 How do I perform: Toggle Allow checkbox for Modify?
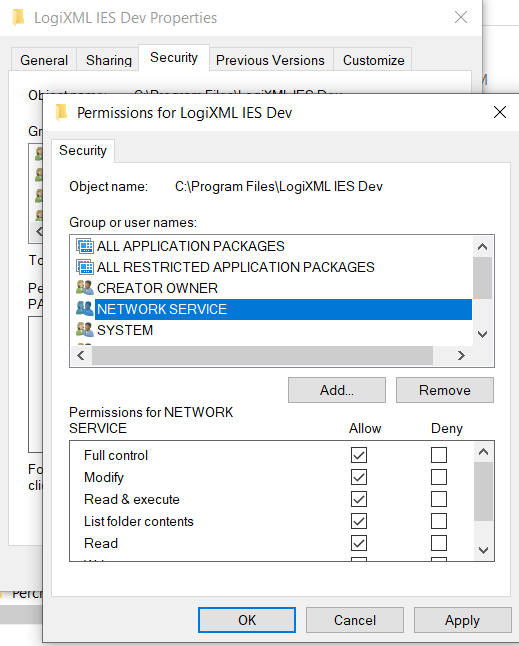tap(359, 477)
